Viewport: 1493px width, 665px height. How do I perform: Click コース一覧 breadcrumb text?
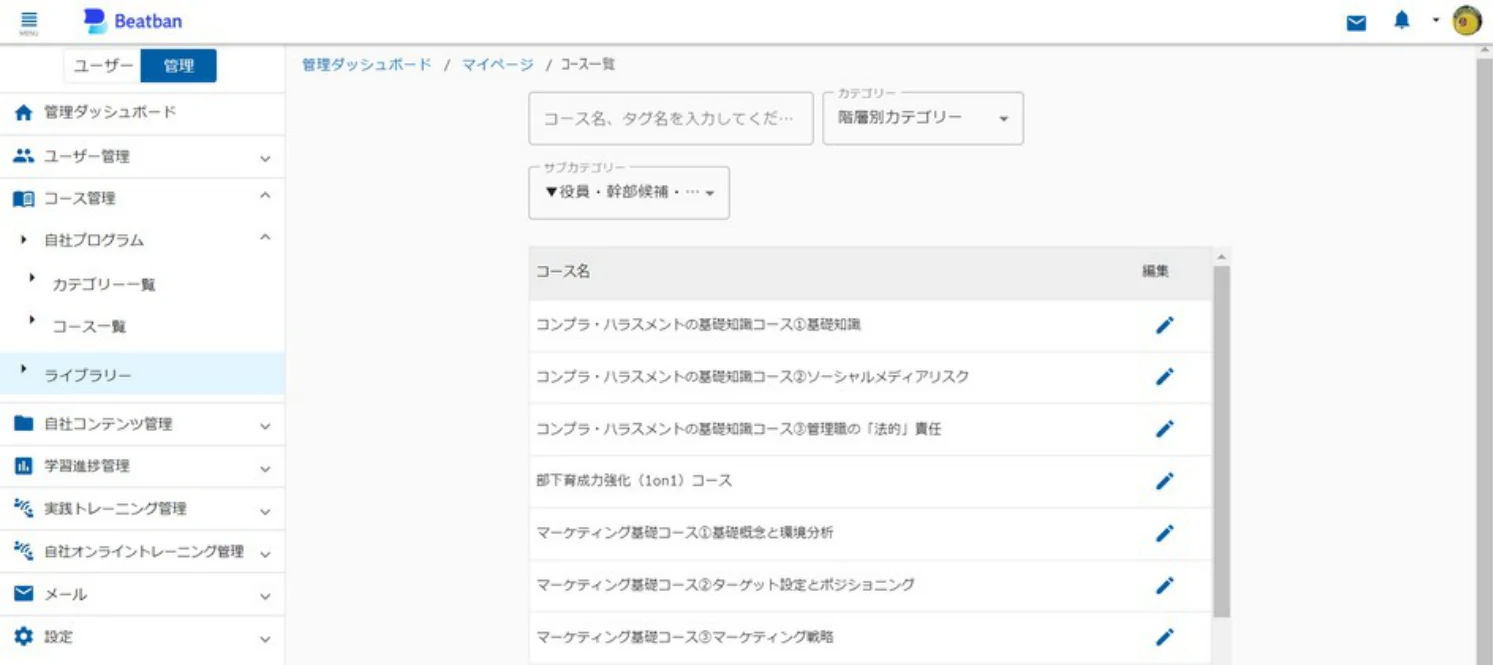pyautogui.click(x=588, y=64)
